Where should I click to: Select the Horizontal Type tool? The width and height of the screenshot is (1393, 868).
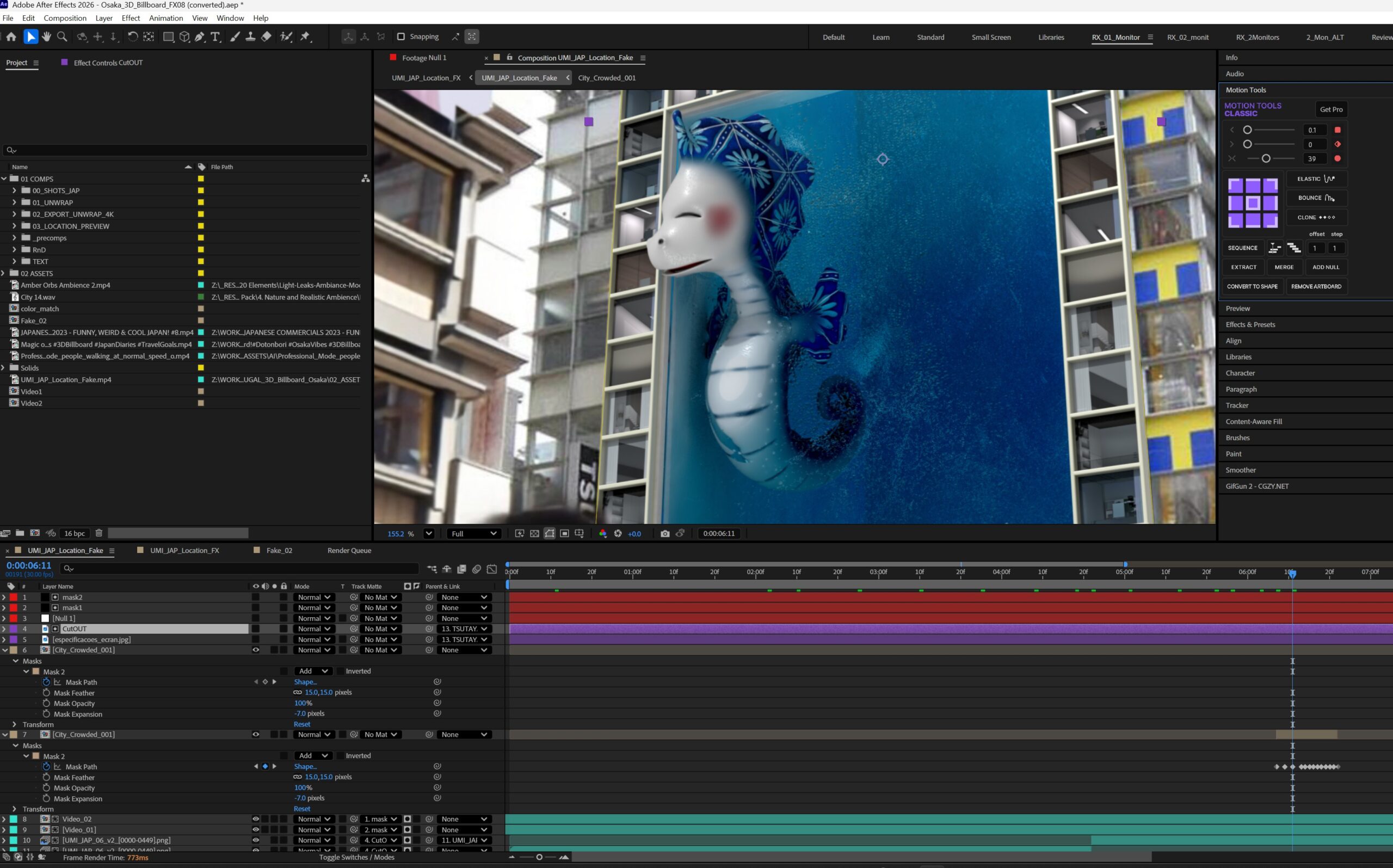click(215, 37)
